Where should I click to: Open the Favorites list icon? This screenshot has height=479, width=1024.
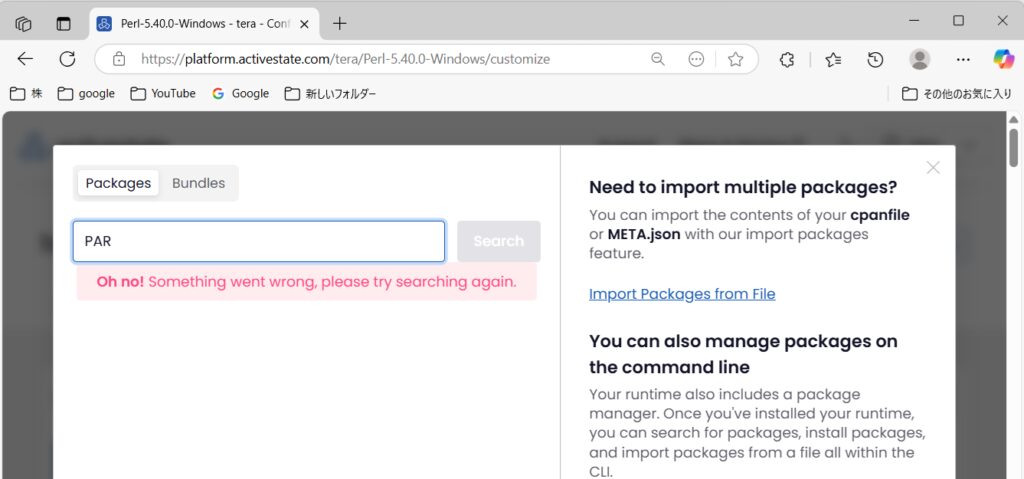833,59
